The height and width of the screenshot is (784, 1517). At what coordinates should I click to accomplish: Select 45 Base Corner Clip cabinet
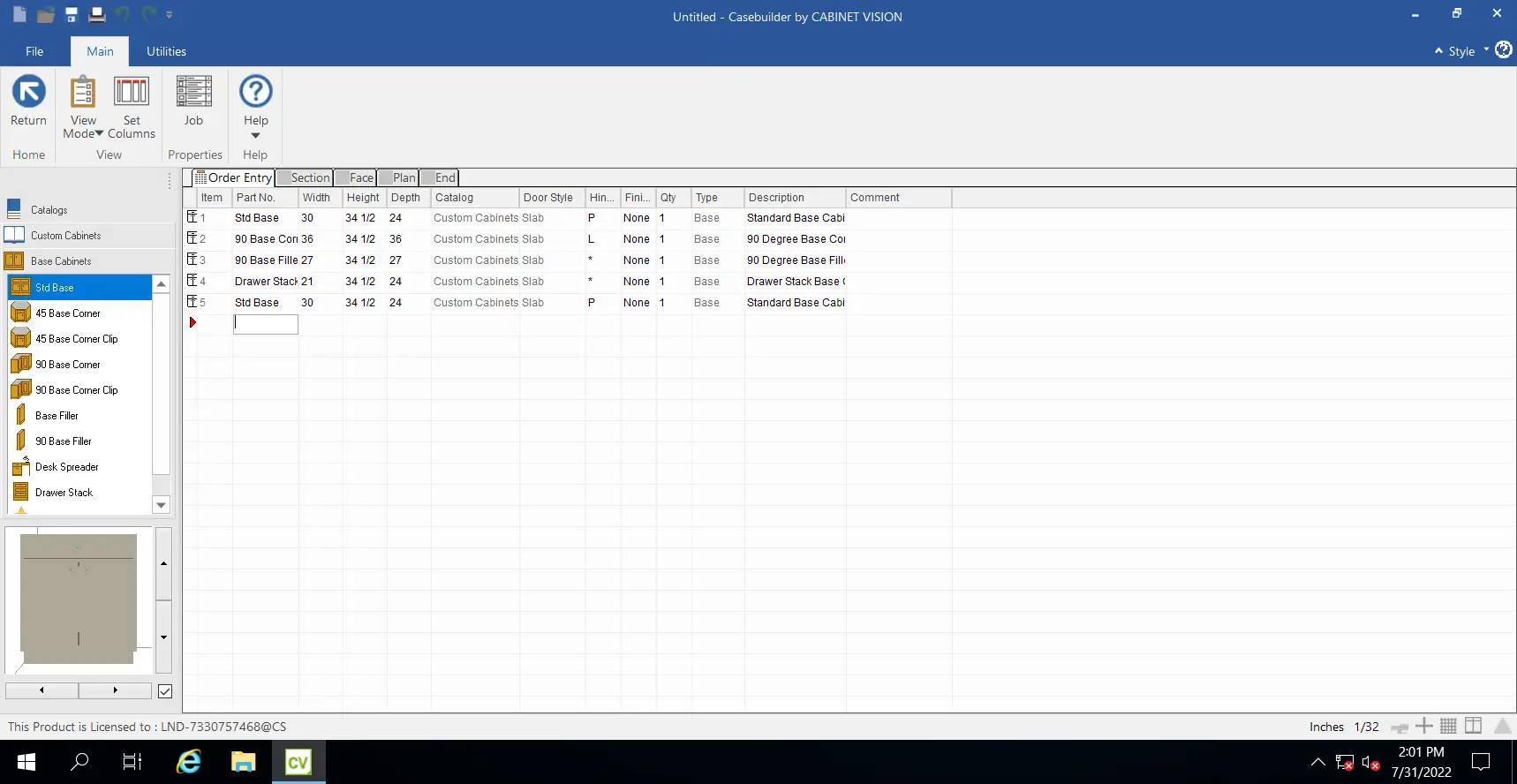[x=80, y=339]
